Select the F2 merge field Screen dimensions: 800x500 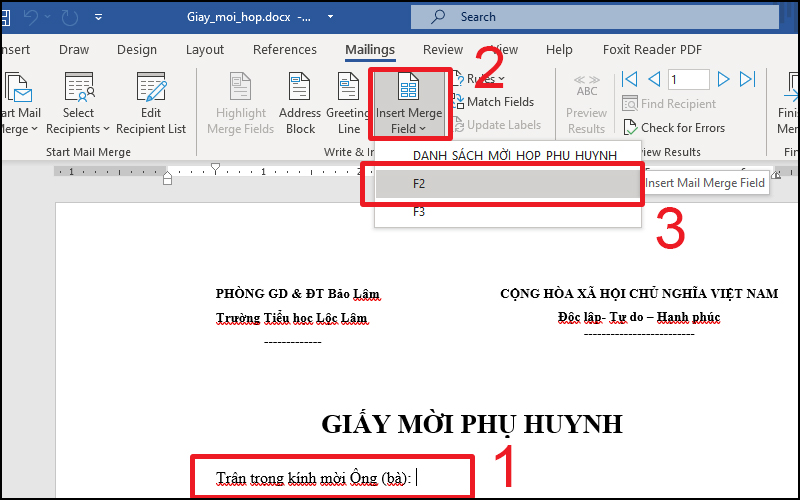coord(508,184)
